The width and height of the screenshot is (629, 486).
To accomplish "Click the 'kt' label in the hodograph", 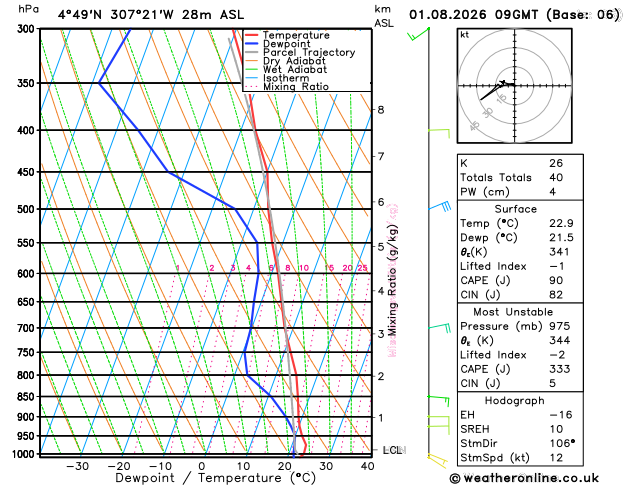I will (x=465, y=35).
